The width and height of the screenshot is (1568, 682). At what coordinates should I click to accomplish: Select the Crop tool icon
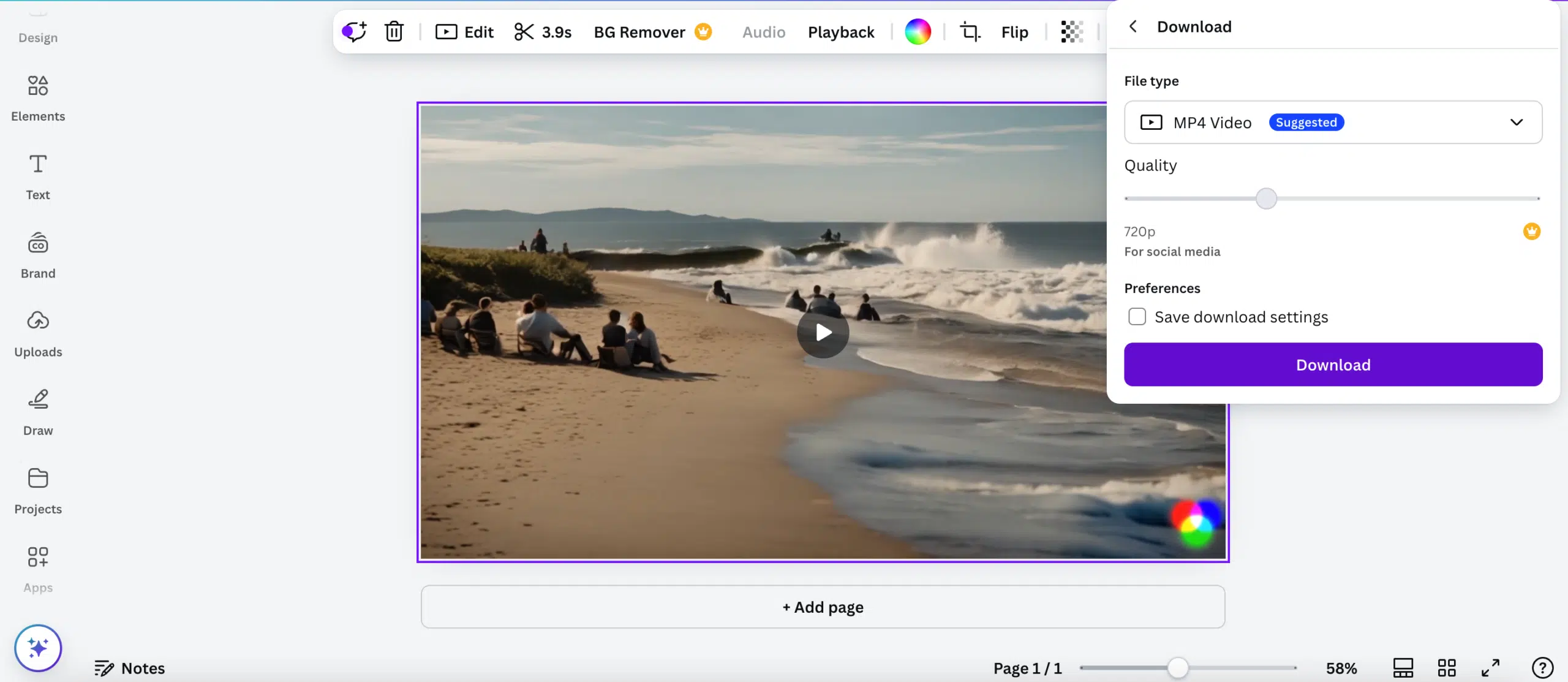tap(970, 31)
